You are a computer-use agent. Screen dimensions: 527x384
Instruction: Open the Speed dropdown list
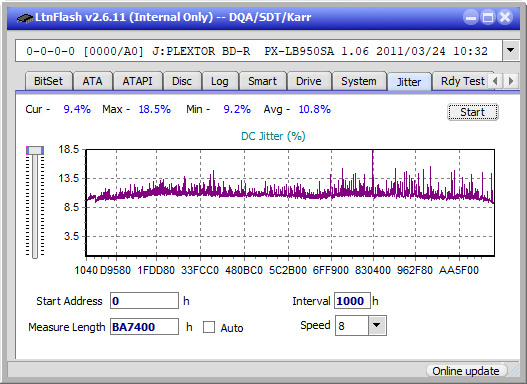click(377, 325)
